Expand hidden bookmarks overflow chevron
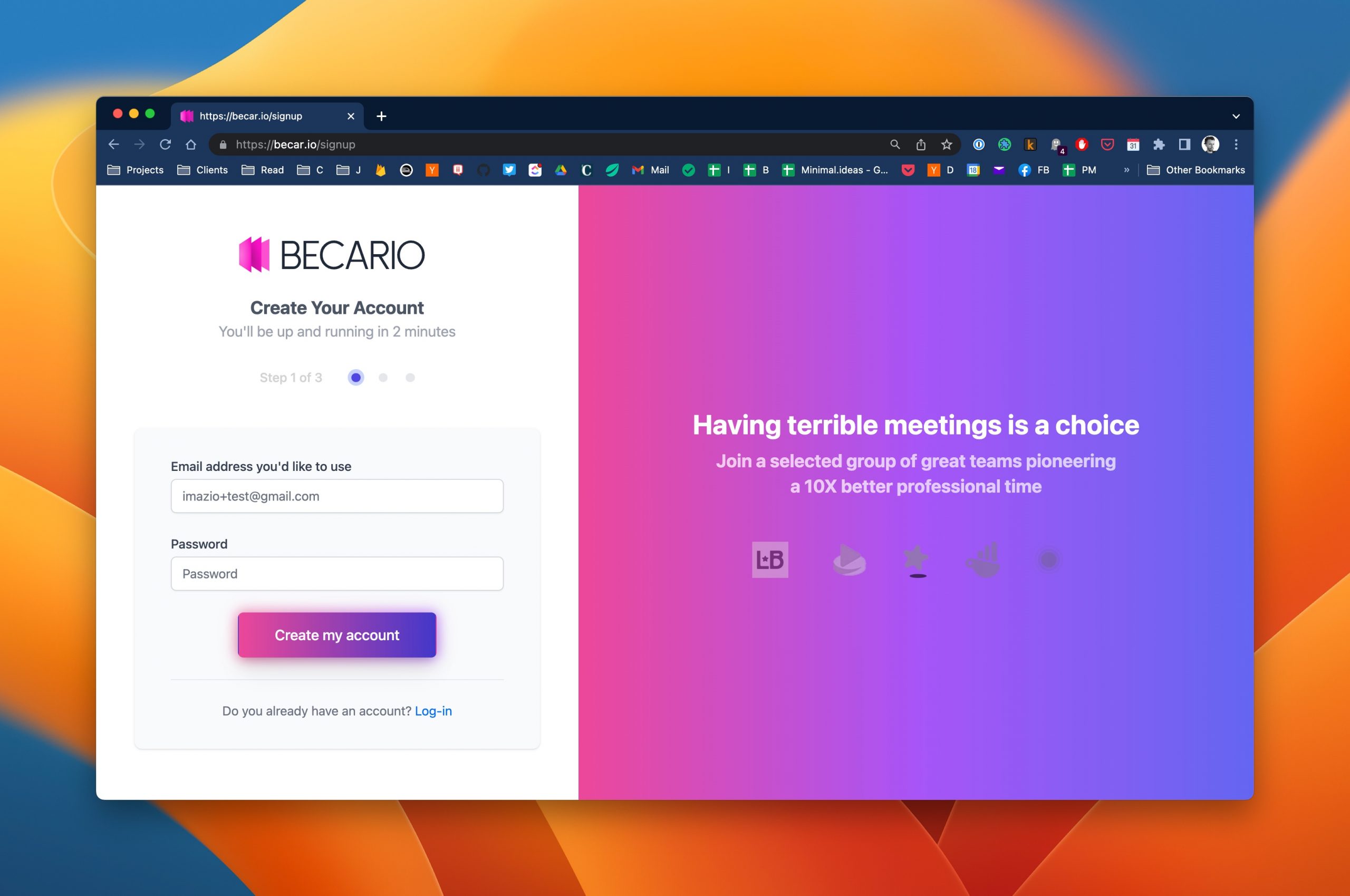The image size is (1350, 896). 1126,170
